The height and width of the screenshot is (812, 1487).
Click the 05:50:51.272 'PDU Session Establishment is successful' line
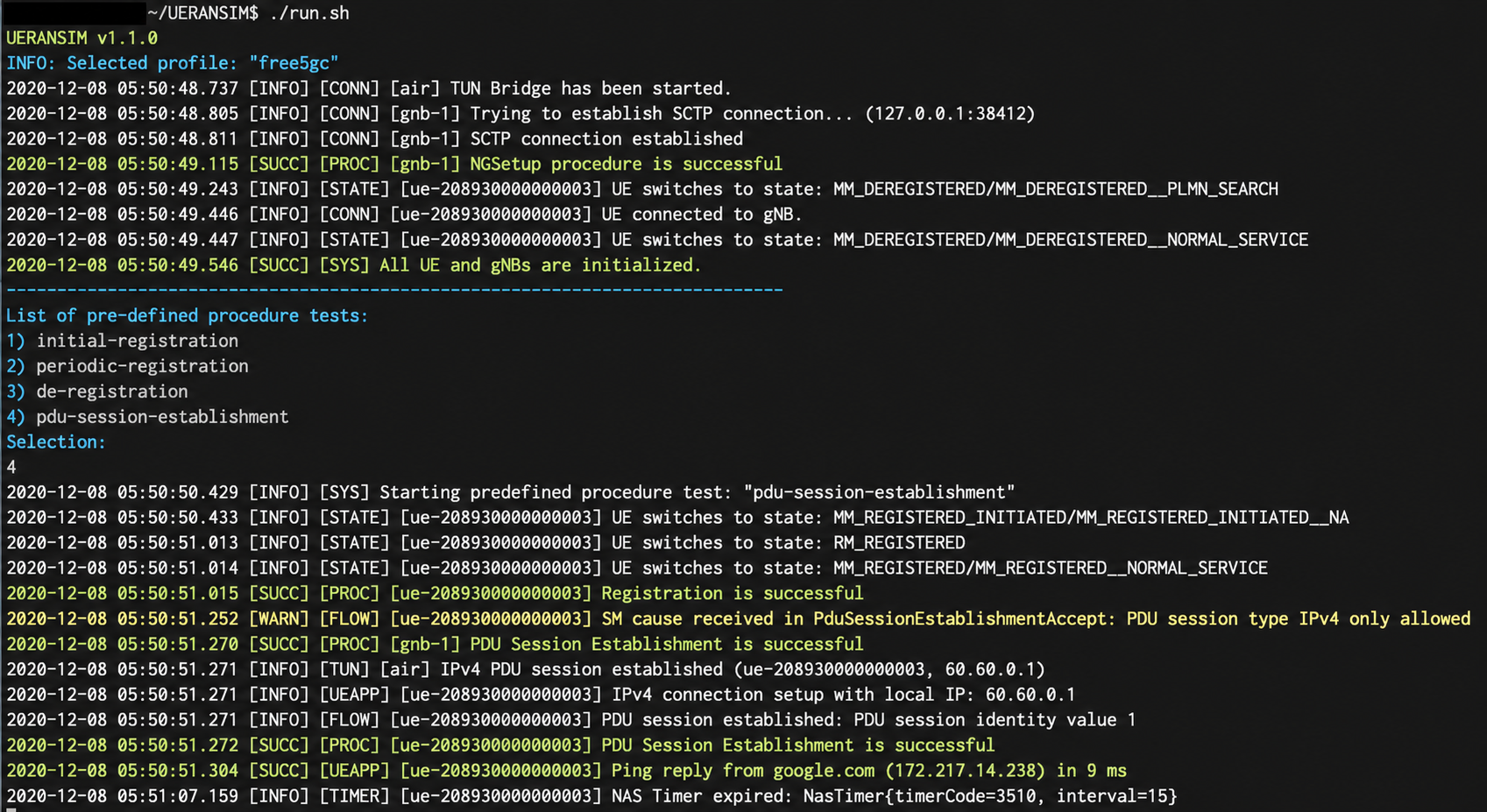point(500,745)
